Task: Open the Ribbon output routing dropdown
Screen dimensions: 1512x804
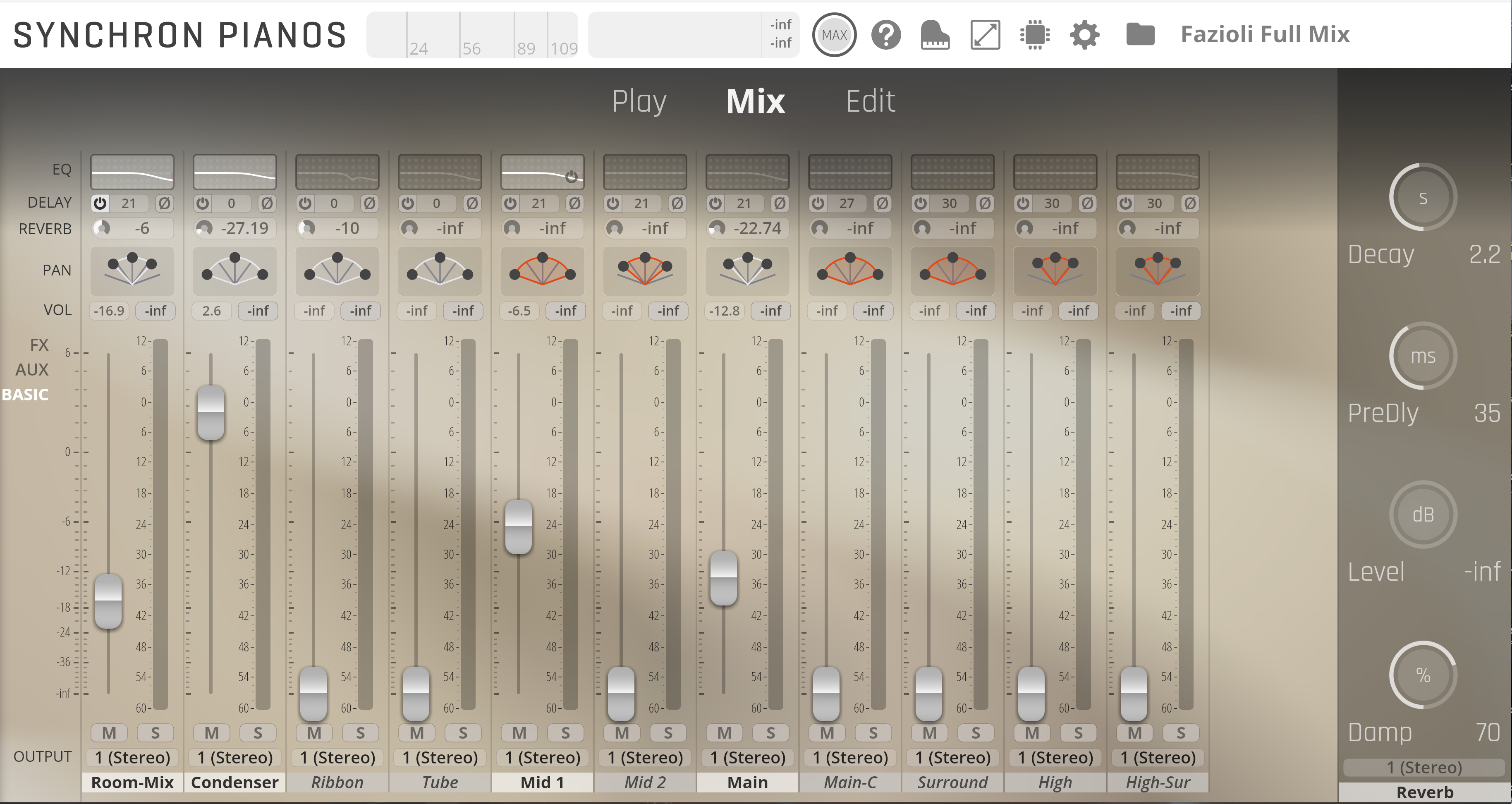Action: point(337,758)
